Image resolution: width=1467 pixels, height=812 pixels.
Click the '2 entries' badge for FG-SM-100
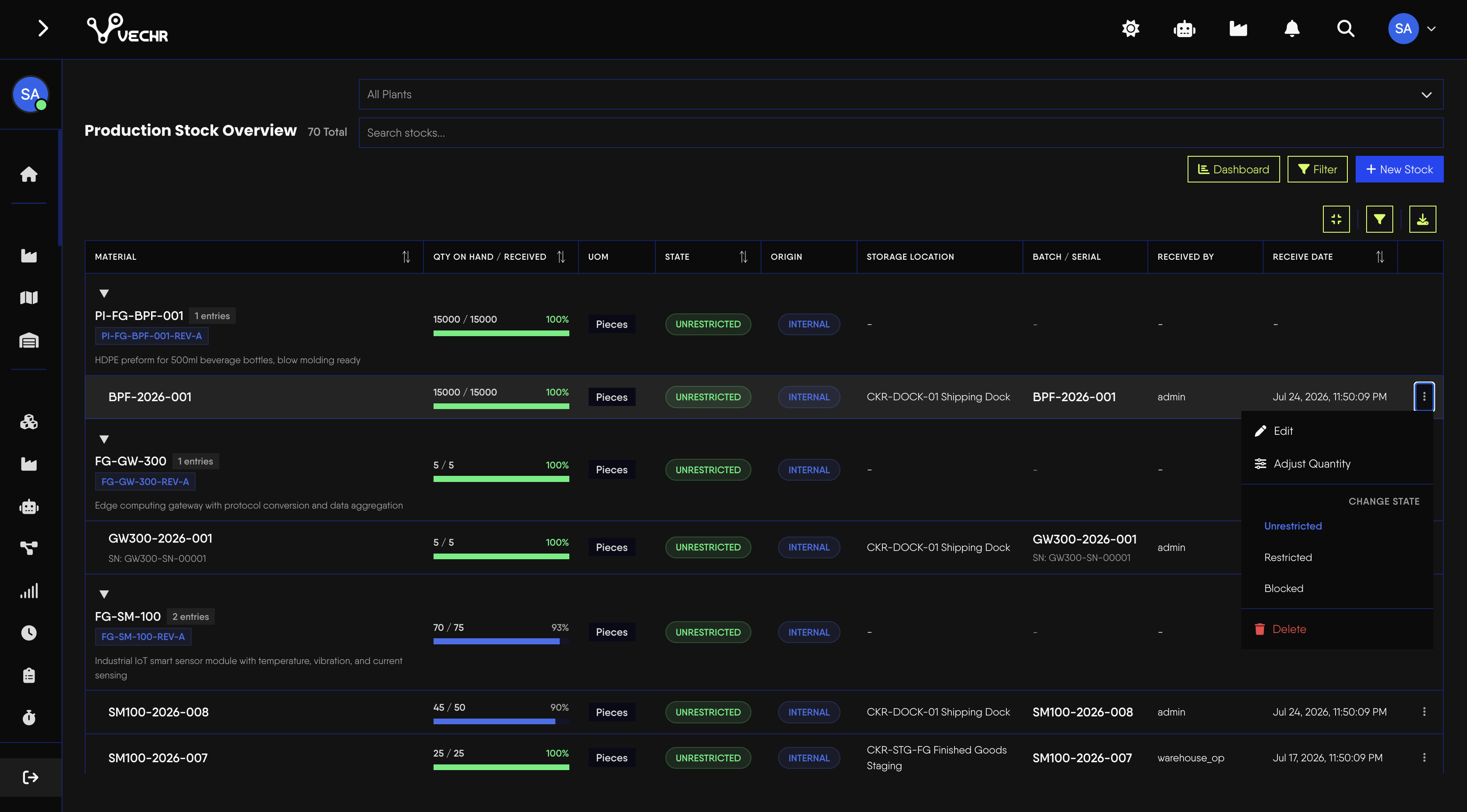coord(191,616)
